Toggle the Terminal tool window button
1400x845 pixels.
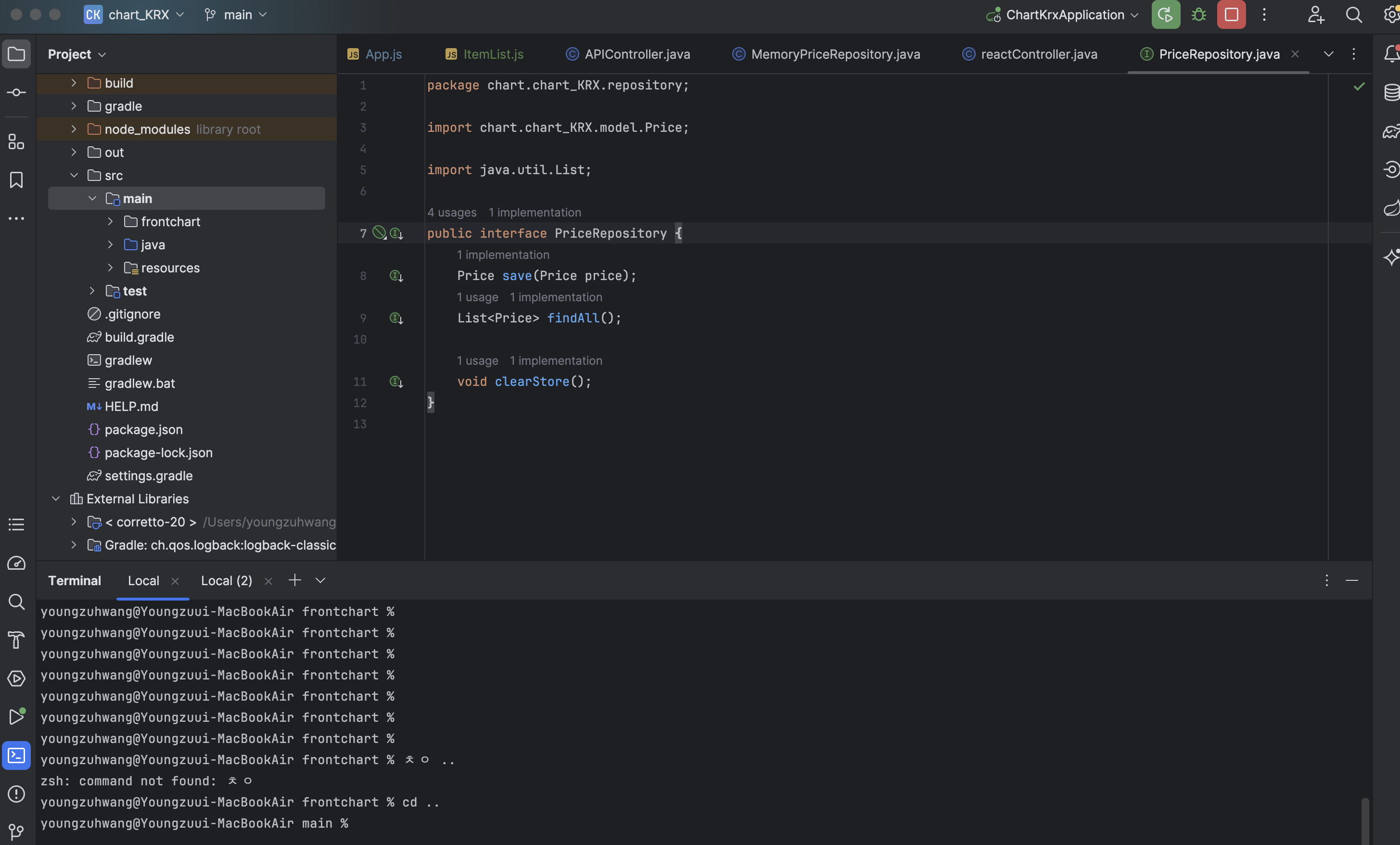pos(16,755)
